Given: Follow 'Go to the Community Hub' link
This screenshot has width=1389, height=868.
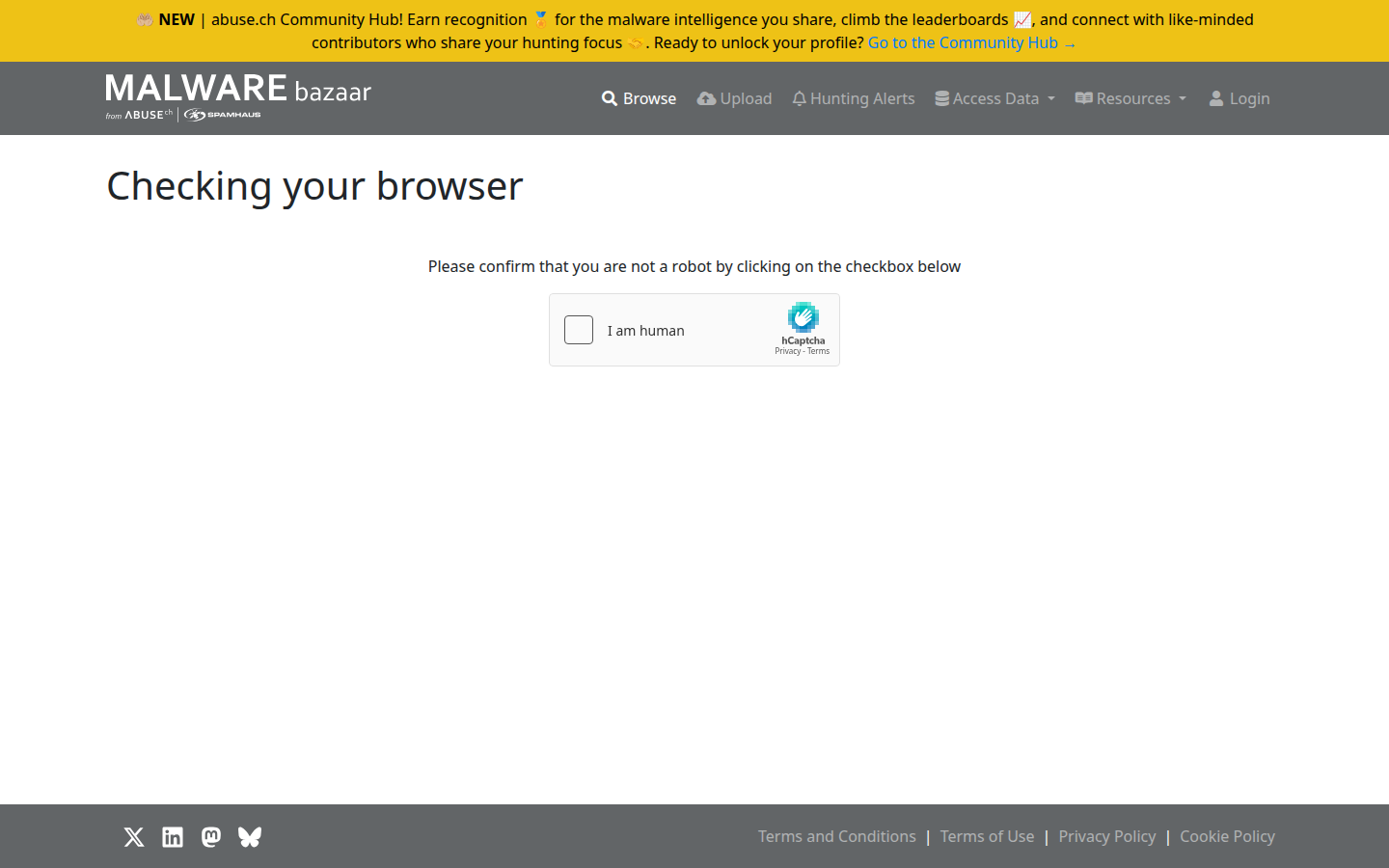Looking at the screenshot, I should [971, 42].
